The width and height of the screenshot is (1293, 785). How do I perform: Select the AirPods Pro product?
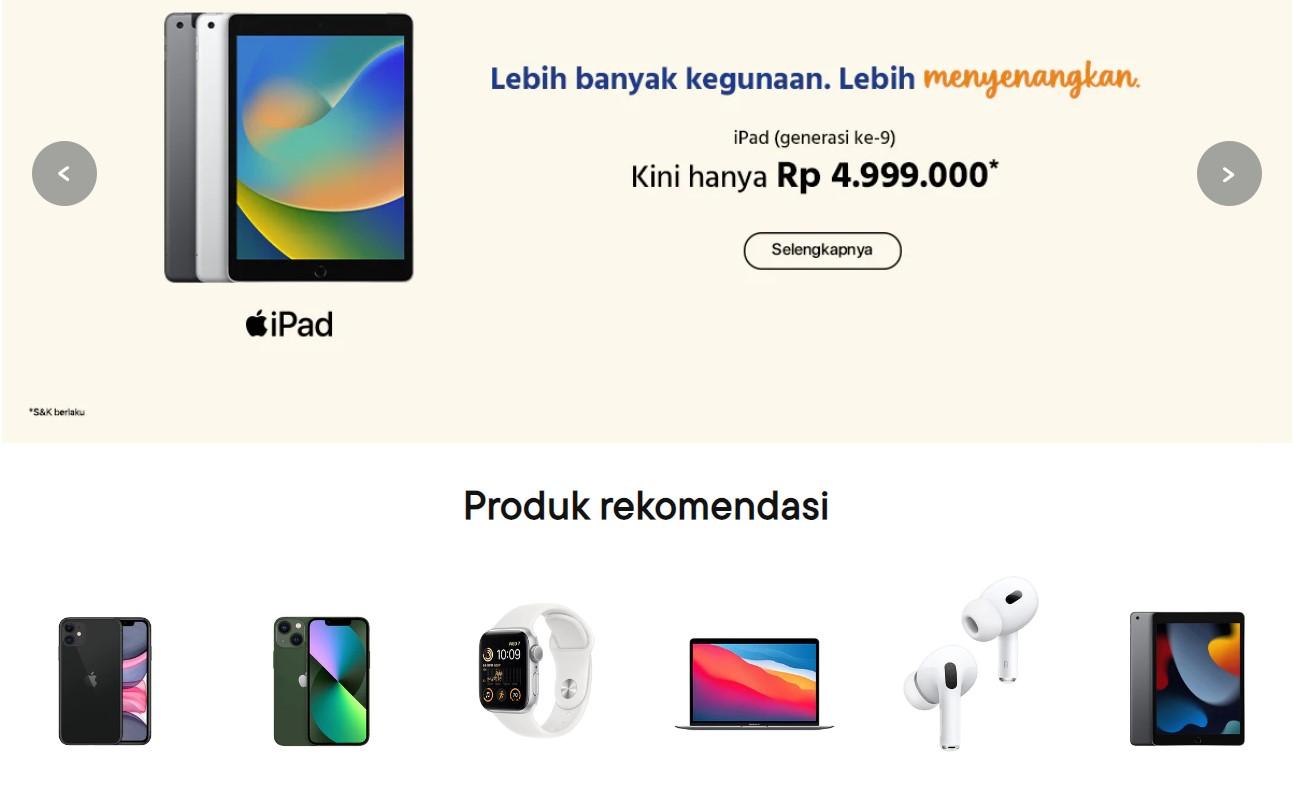971,662
